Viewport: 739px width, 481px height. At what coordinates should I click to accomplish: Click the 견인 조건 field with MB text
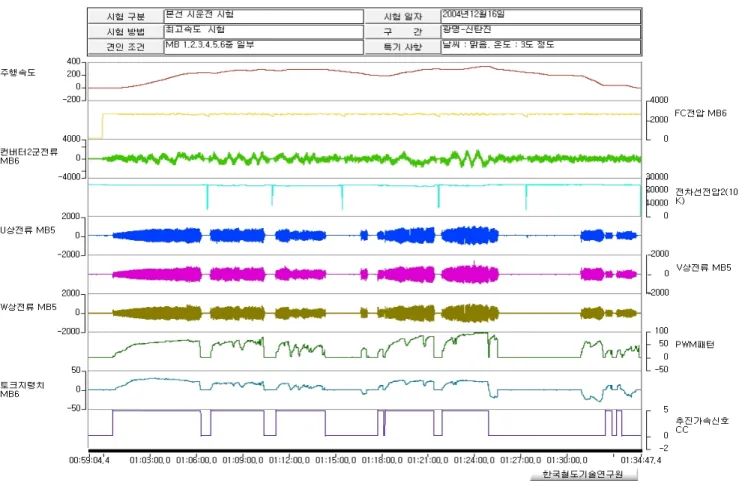pos(263,47)
